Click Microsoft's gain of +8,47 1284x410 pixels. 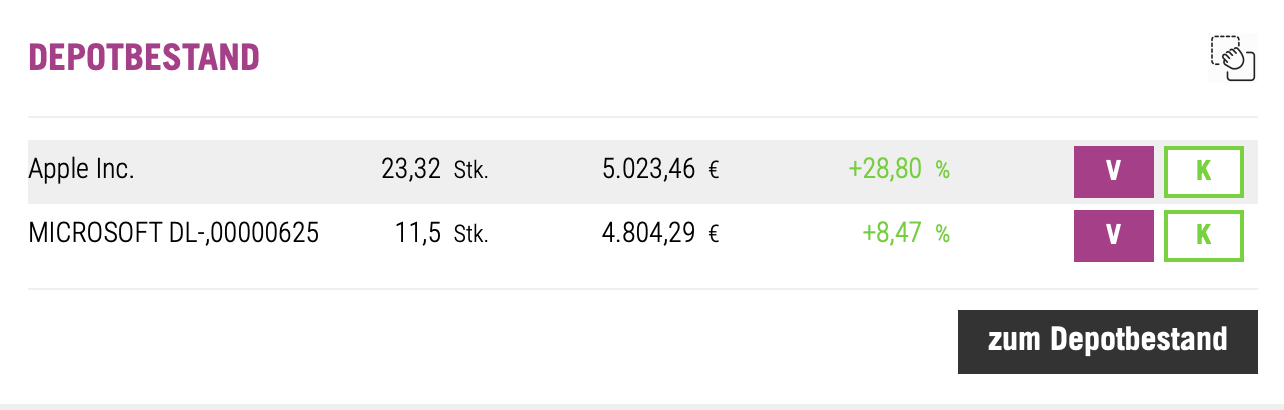click(x=892, y=235)
